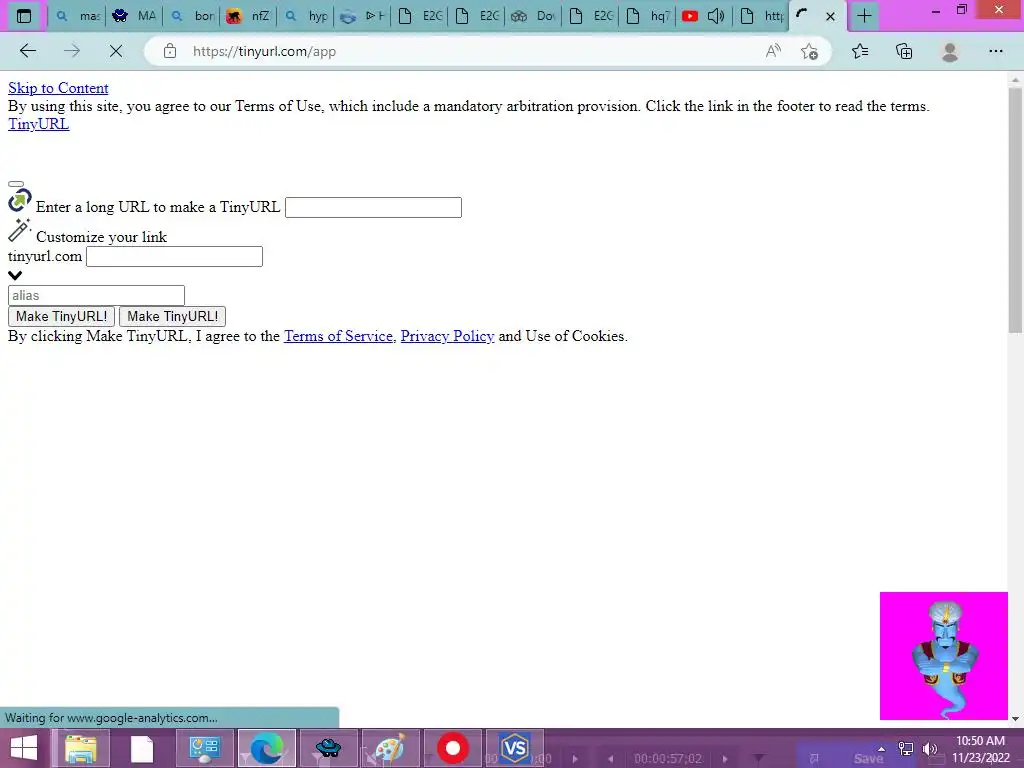Focus the tinyurl.com domain field
Image resolution: width=1024 pixels, height=768 pixels.
[x=174, y=257]
